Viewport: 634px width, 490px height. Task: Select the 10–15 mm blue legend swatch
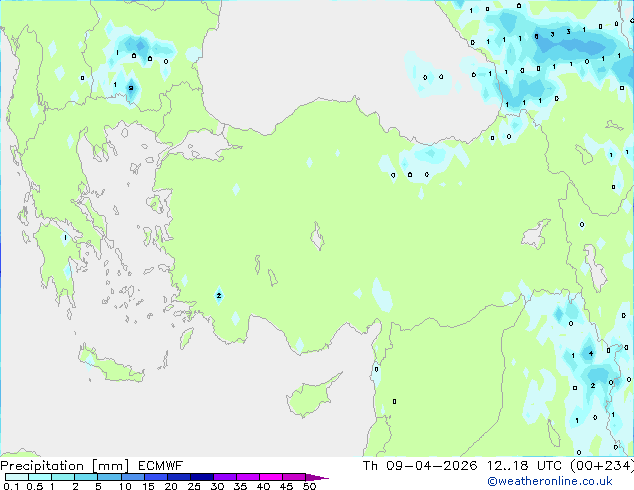[132, 477]
